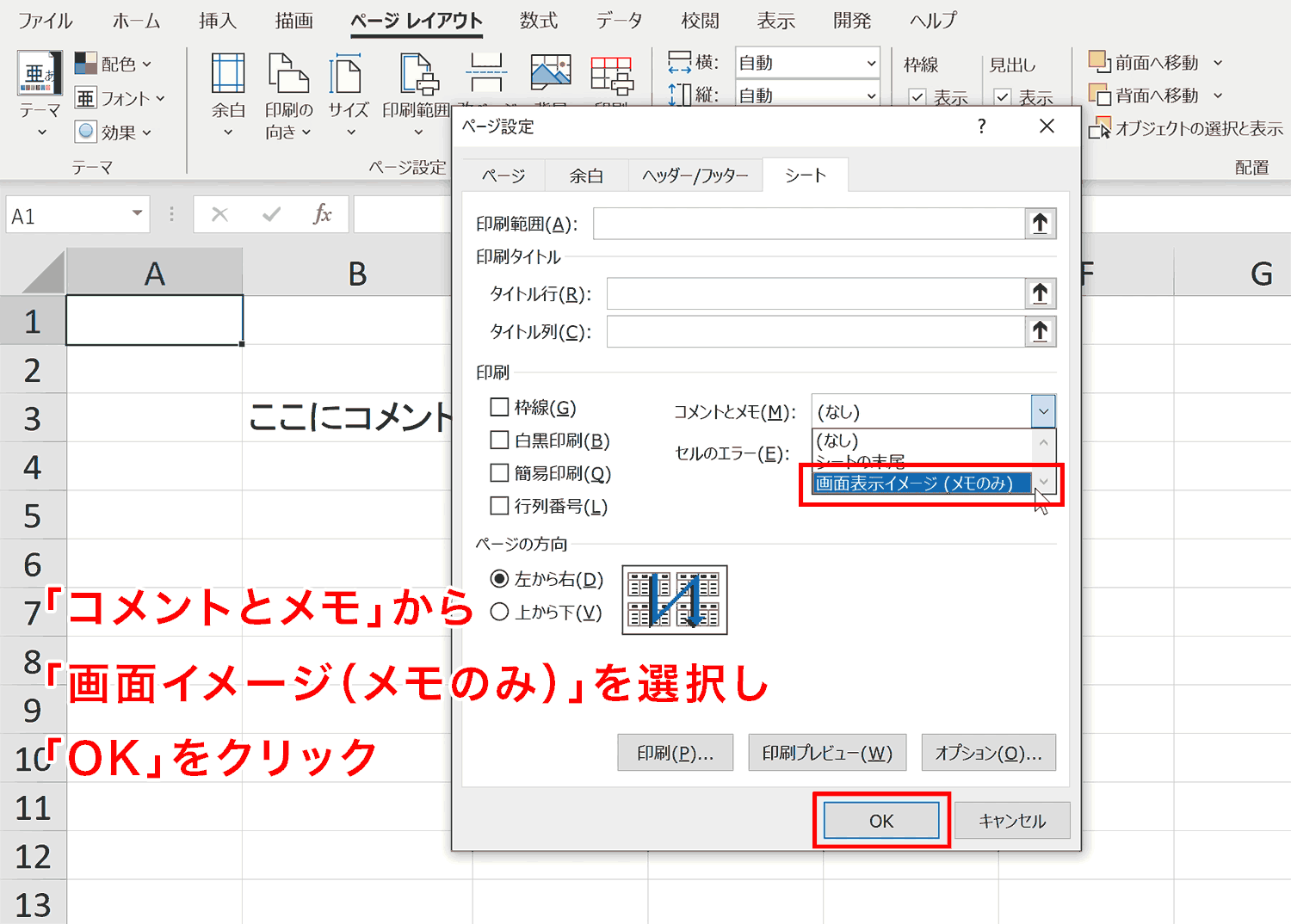The width and height of the screenshot is (1291, 924).
Task: Switch to the ヘッダー/フッター tab
Action: tap(695, 176)
